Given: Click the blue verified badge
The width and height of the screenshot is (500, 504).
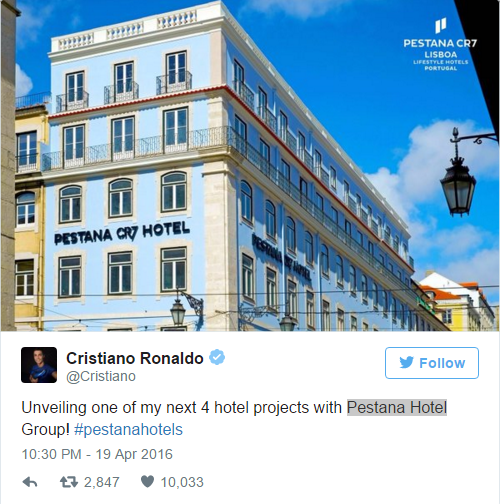Looking at the screenshot, I should 217,357.
